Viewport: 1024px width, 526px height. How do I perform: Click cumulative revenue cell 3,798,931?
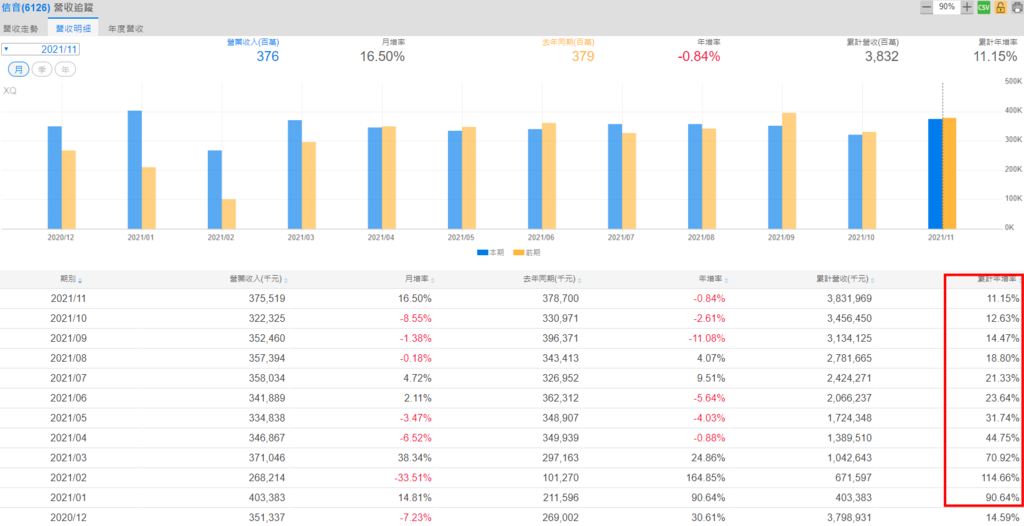[x=849, y=518]
